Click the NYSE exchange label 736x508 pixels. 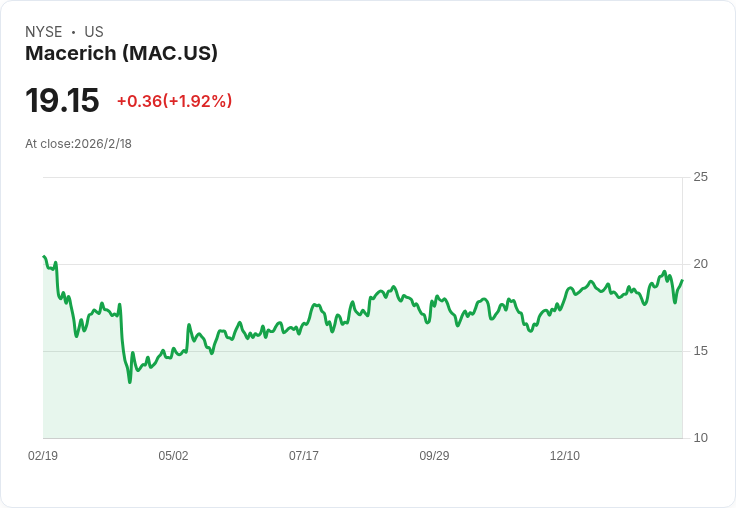click(43, 32)
